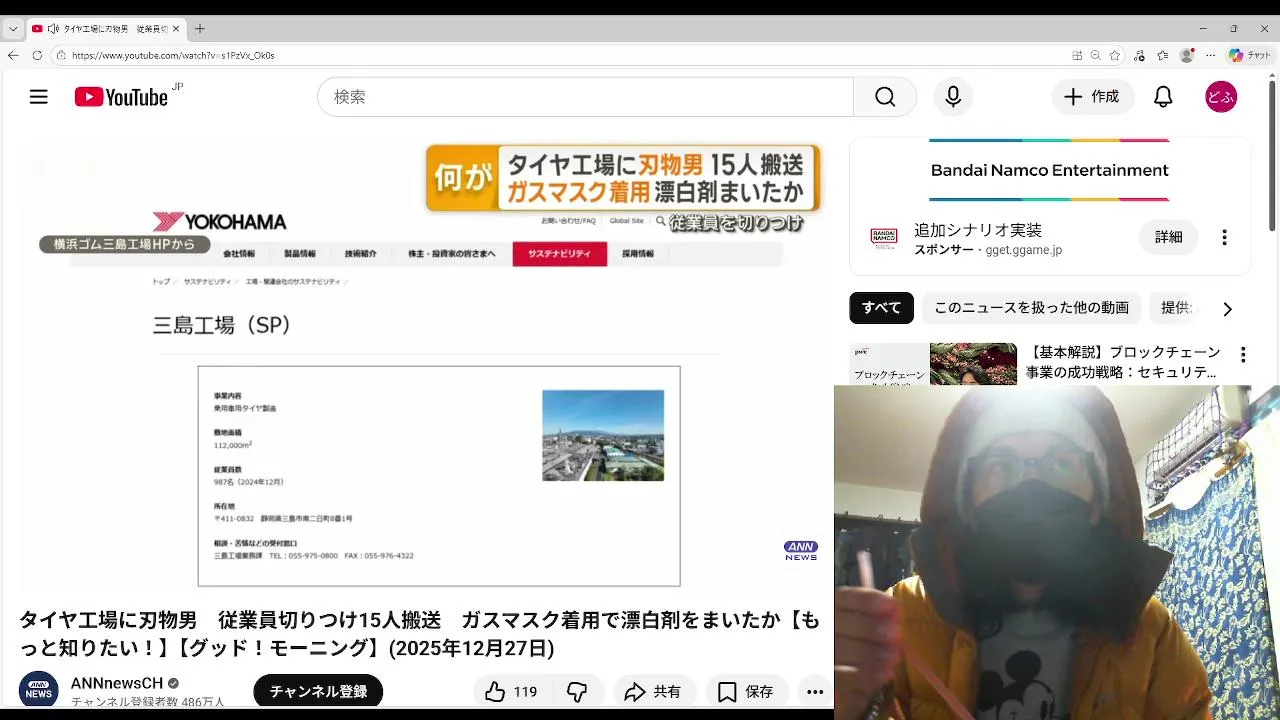The image size is (1280, 720).
Task: Focus the 検索 search input field
Action: point(586,97)
